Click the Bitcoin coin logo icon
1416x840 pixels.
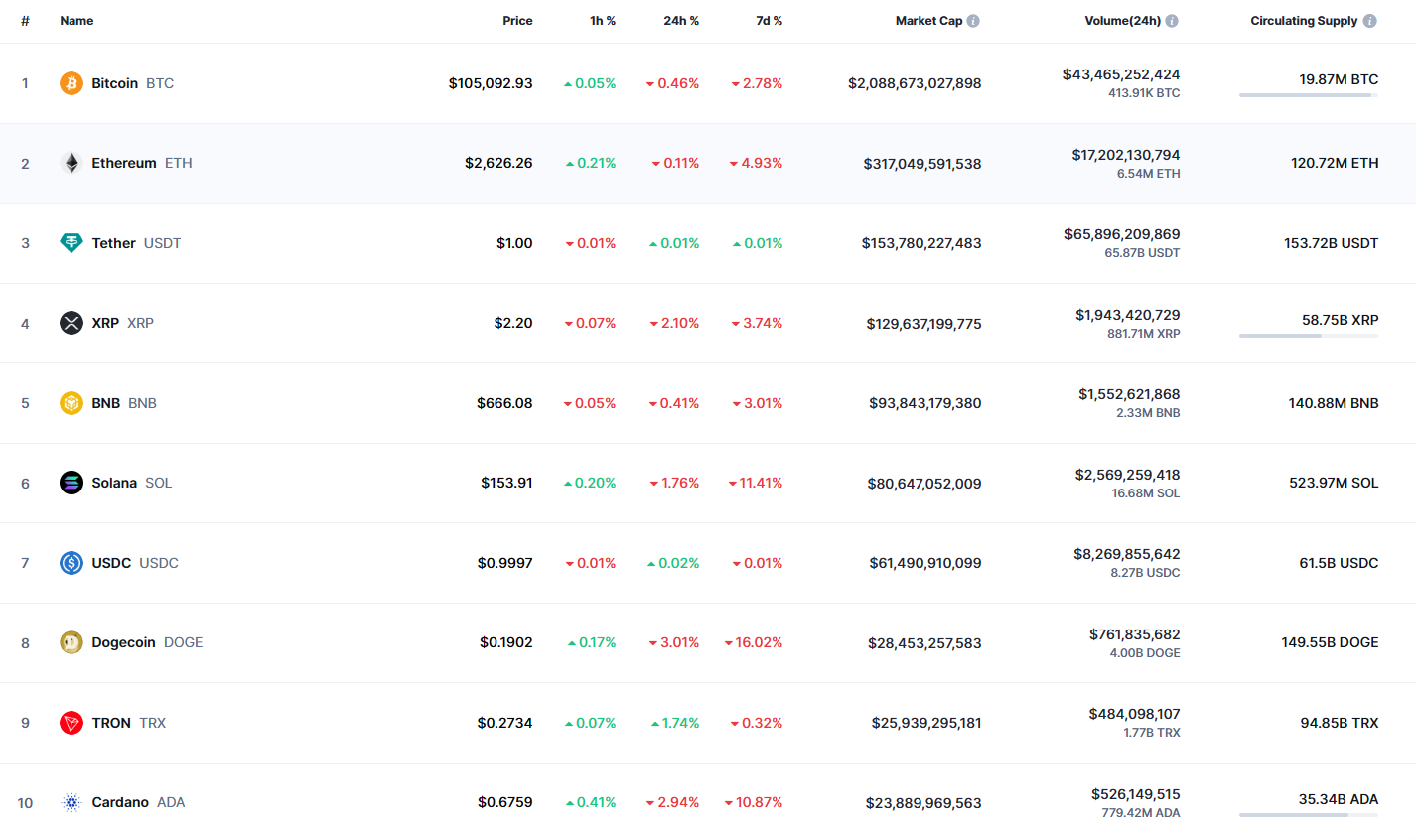(x=71, y=83)
